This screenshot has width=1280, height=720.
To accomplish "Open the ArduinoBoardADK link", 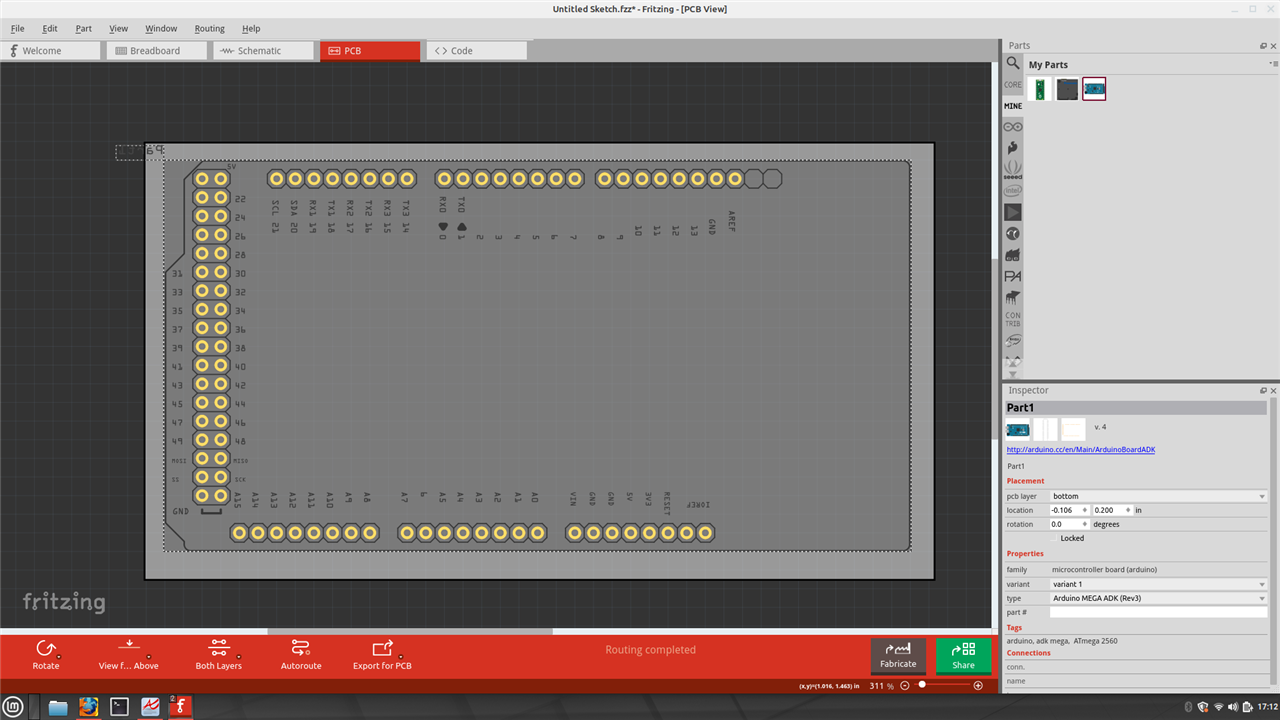I will point(1081,450).
